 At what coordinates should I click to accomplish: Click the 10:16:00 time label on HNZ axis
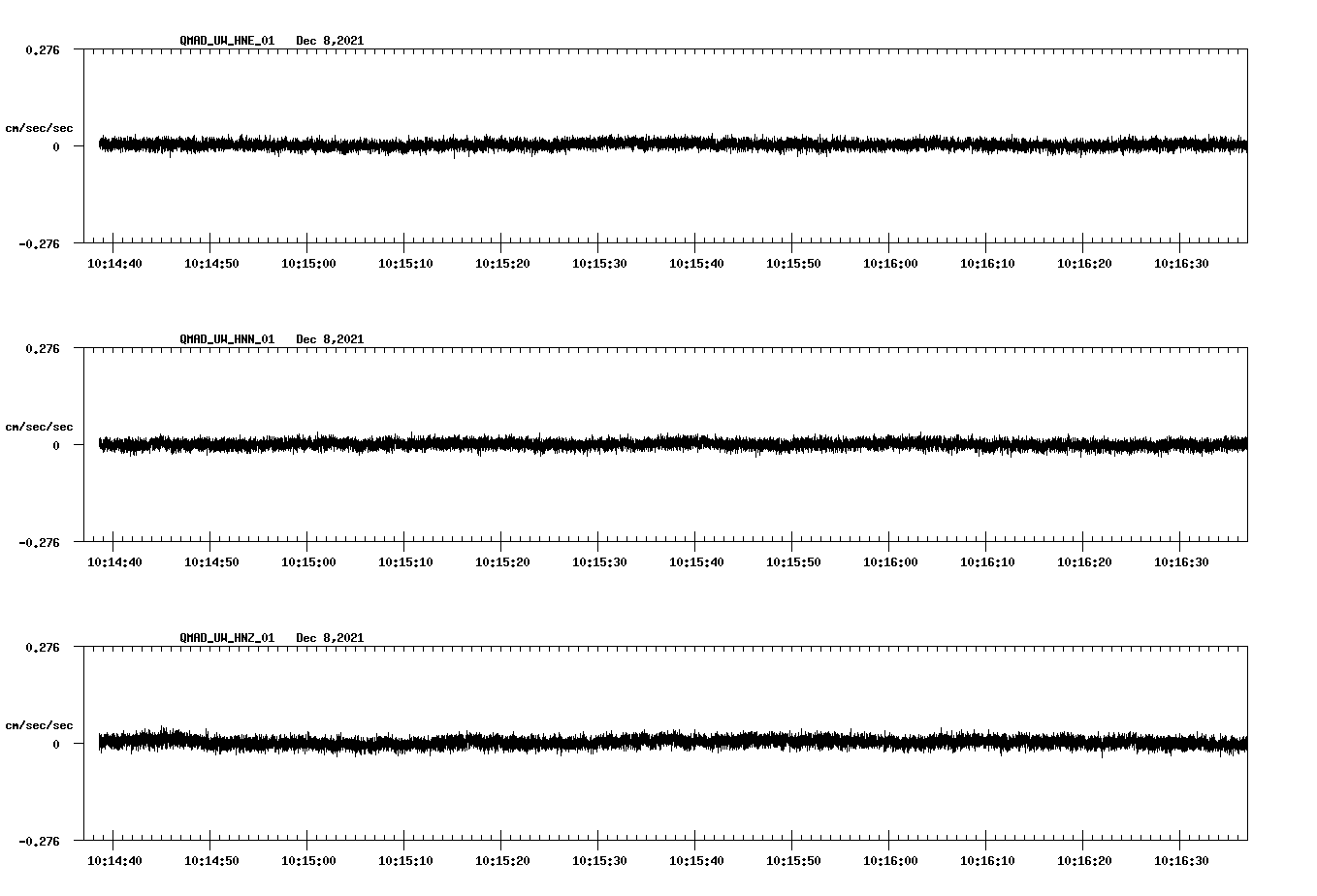[x=890, y=861]
